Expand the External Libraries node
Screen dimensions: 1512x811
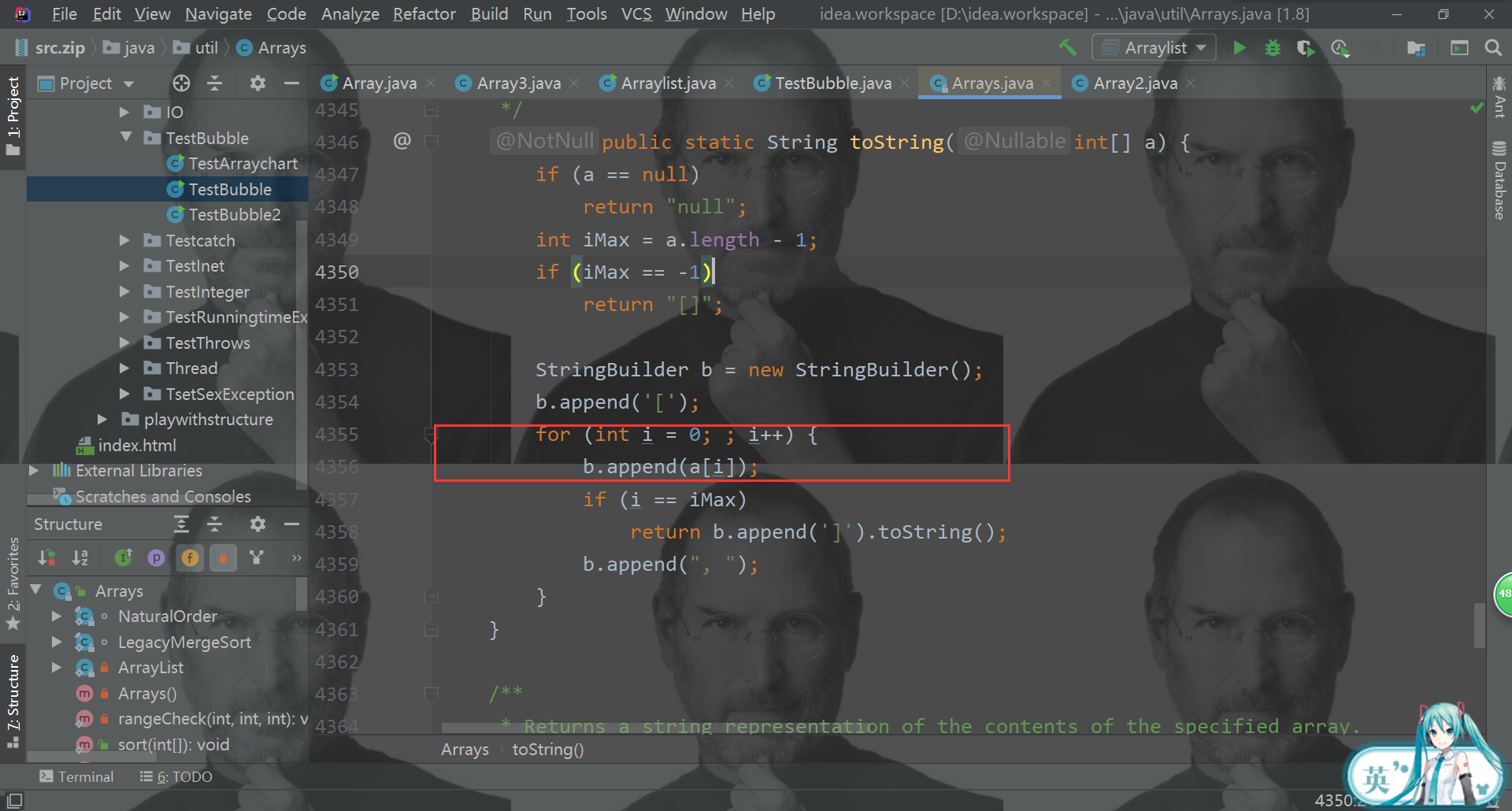pyautogui.click(x=34, y=471)
